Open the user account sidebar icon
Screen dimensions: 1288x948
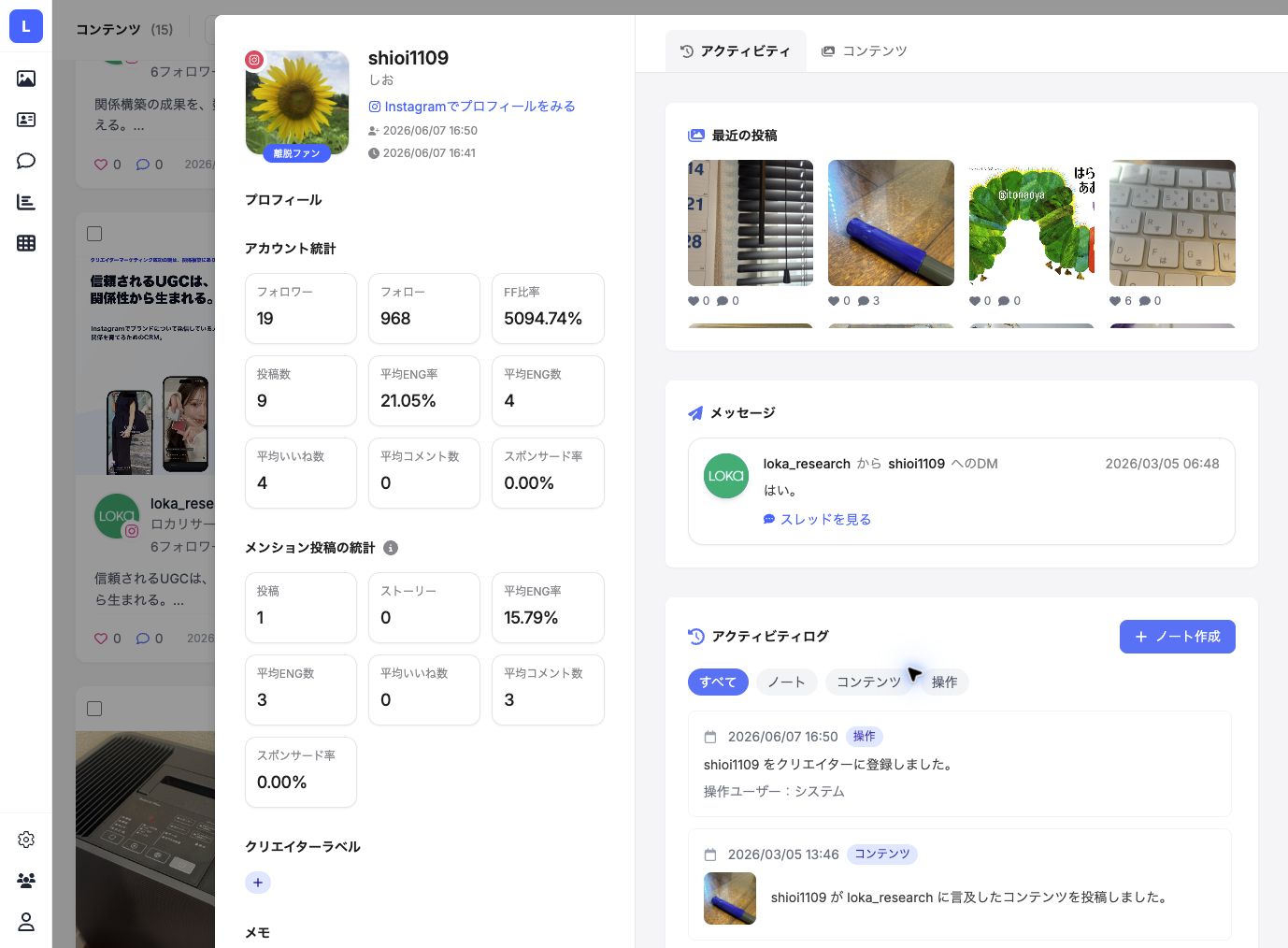point(26,922)
